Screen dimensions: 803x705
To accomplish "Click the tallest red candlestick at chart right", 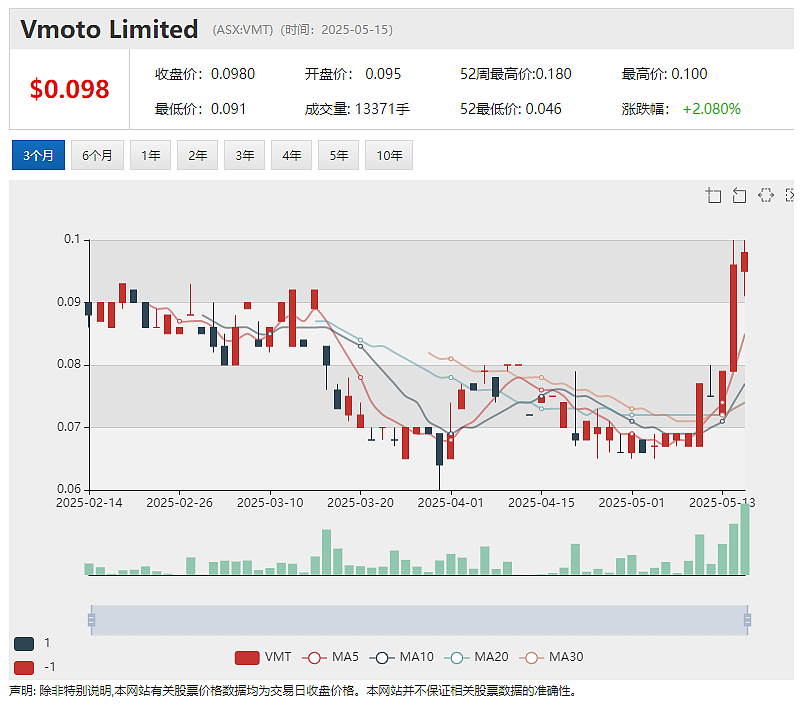I will point(733,318).
